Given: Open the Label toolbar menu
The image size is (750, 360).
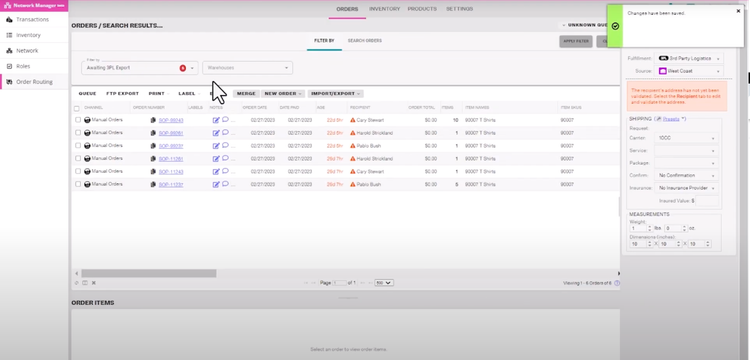Looking at the screenshot, I should pos(188,94).
